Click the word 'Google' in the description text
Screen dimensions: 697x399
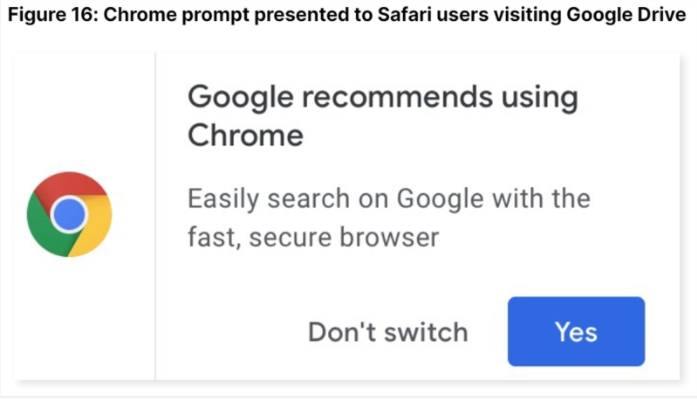coord(440,199)
